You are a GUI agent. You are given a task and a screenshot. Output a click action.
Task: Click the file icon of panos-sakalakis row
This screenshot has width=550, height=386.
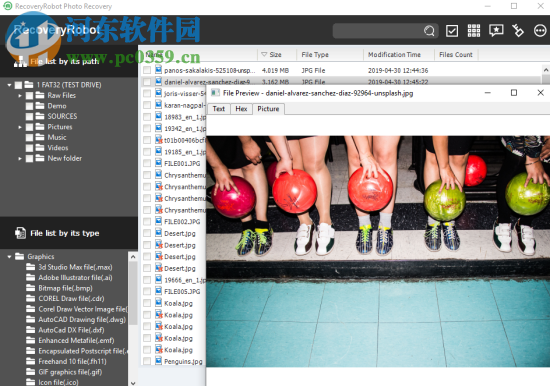[159, 70]
